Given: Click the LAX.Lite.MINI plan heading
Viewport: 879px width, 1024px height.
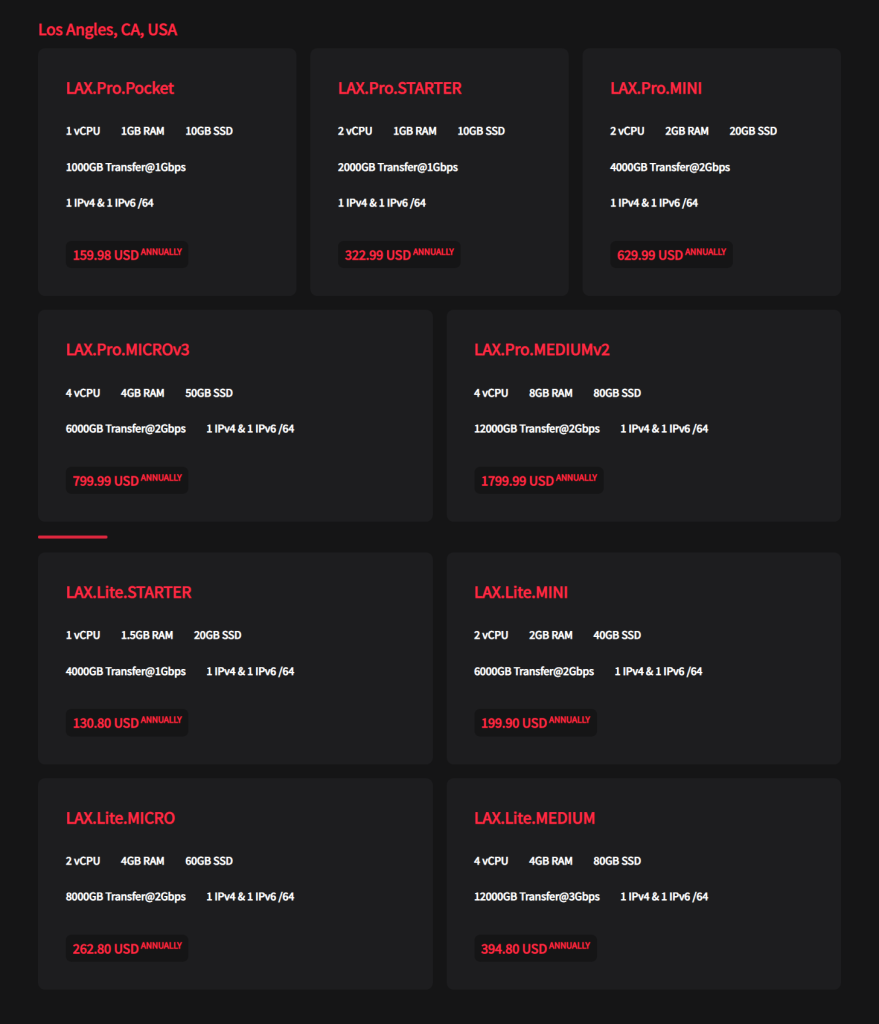Looking at the screenshot, I should [x=521, y=592].
